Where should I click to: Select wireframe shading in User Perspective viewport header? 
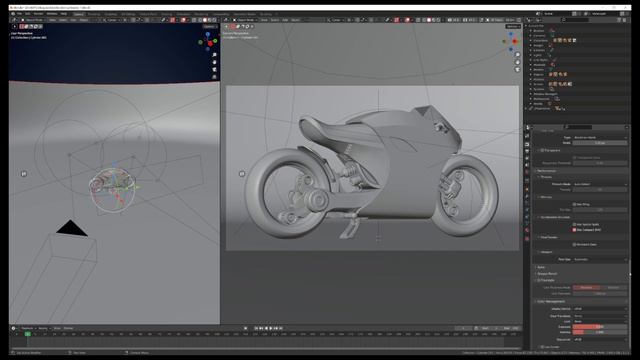[199, 20]
